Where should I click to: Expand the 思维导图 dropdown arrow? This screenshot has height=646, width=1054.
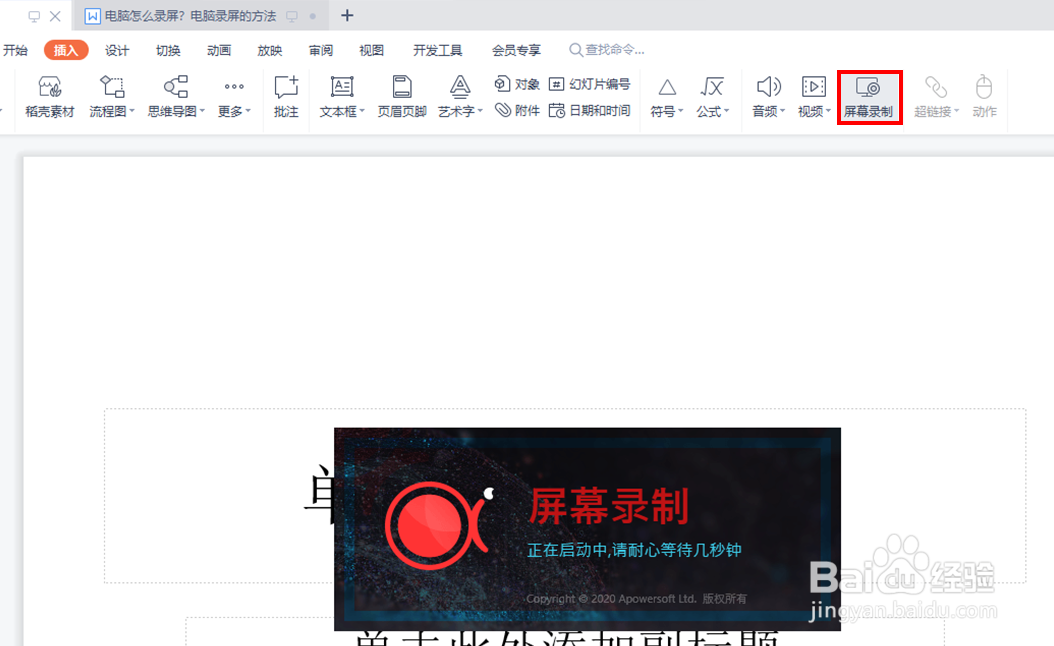[x=202, y=111]
